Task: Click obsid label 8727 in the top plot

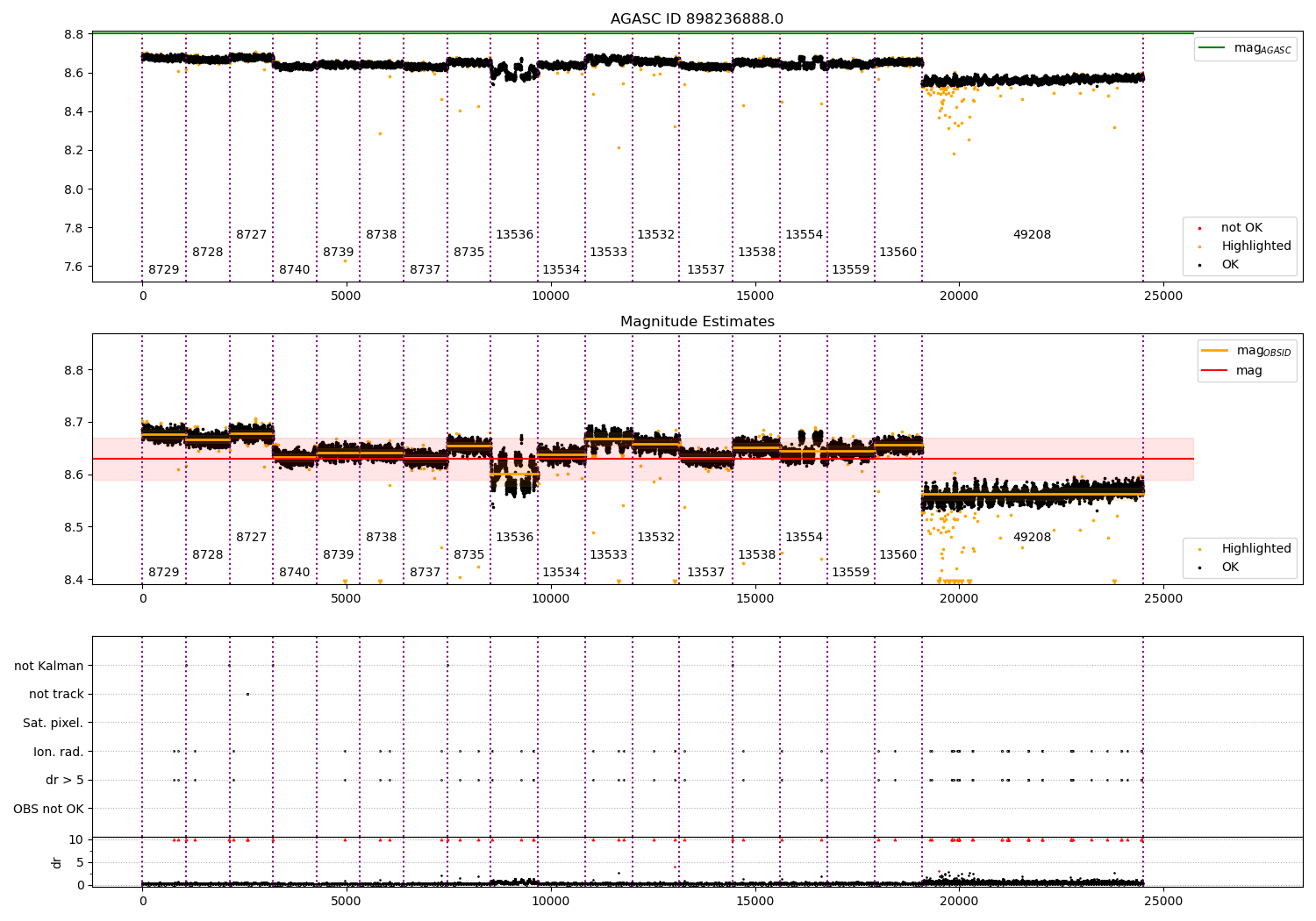Action: 252,235
